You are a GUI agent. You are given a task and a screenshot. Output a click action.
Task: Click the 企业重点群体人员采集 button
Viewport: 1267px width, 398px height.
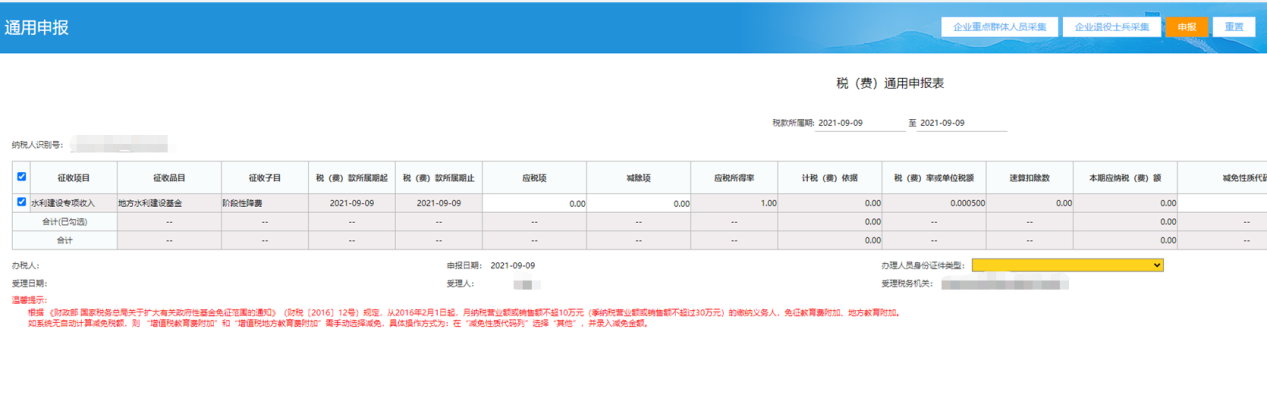(x=999, y=27)
